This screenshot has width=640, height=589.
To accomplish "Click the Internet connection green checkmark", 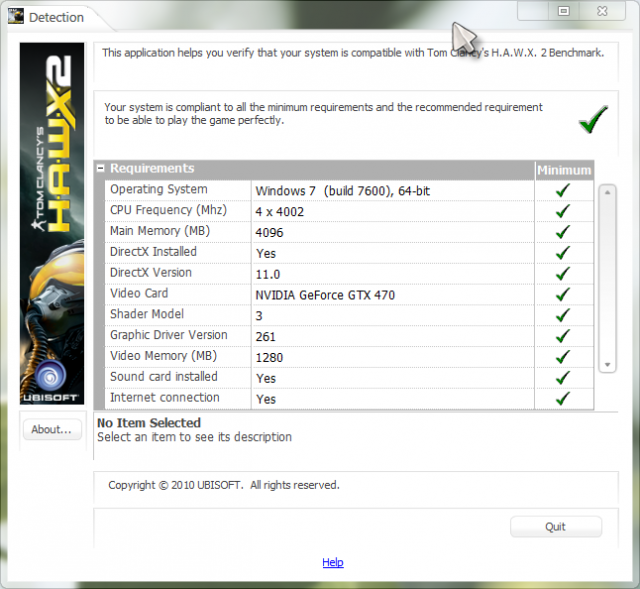I will pyautogui.click(x=563, y=398).
